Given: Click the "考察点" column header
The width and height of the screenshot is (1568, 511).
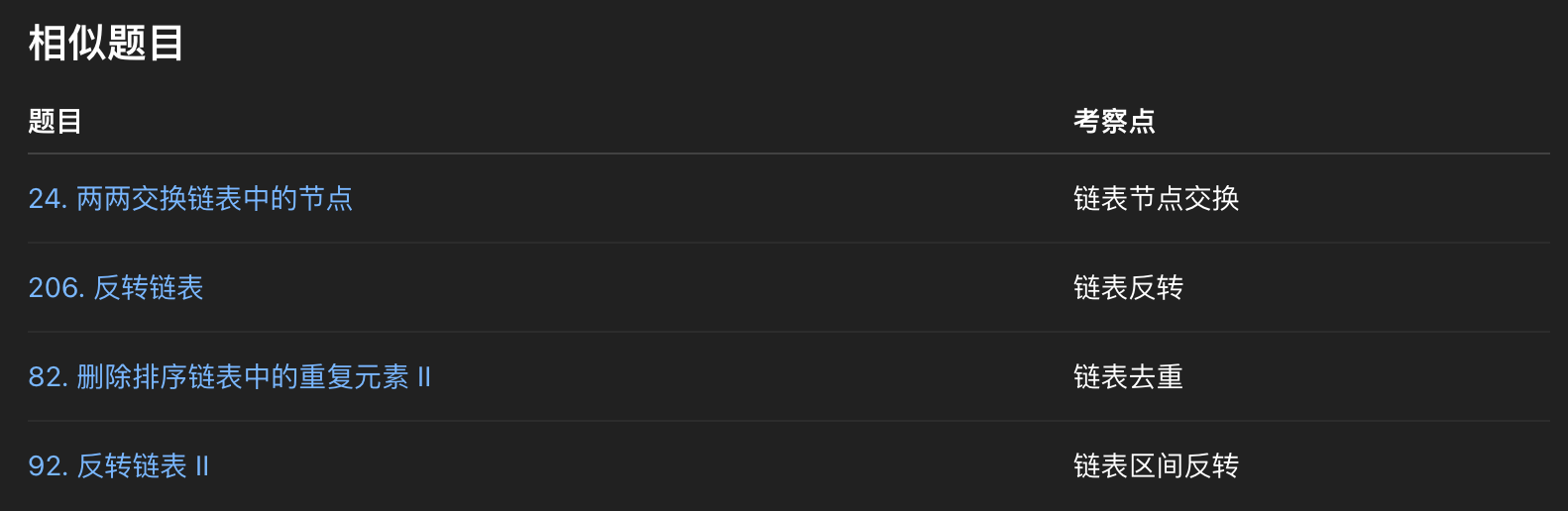Looking at the screenshot, I should [1114, 122].
